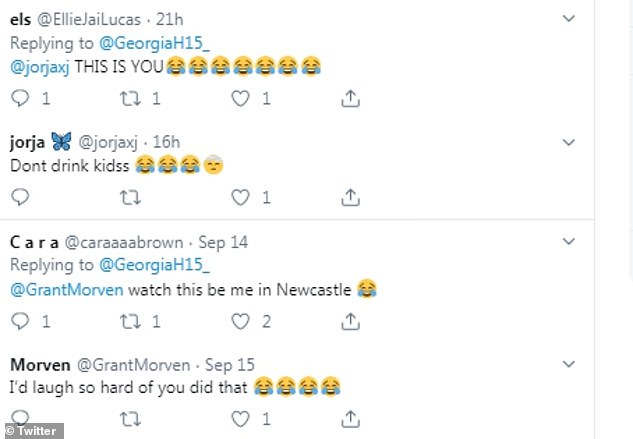Click the @jorjaxj mention in els's tweet
Screen dimensions: 633x439
pyautogui.click(x=43, y=67)
